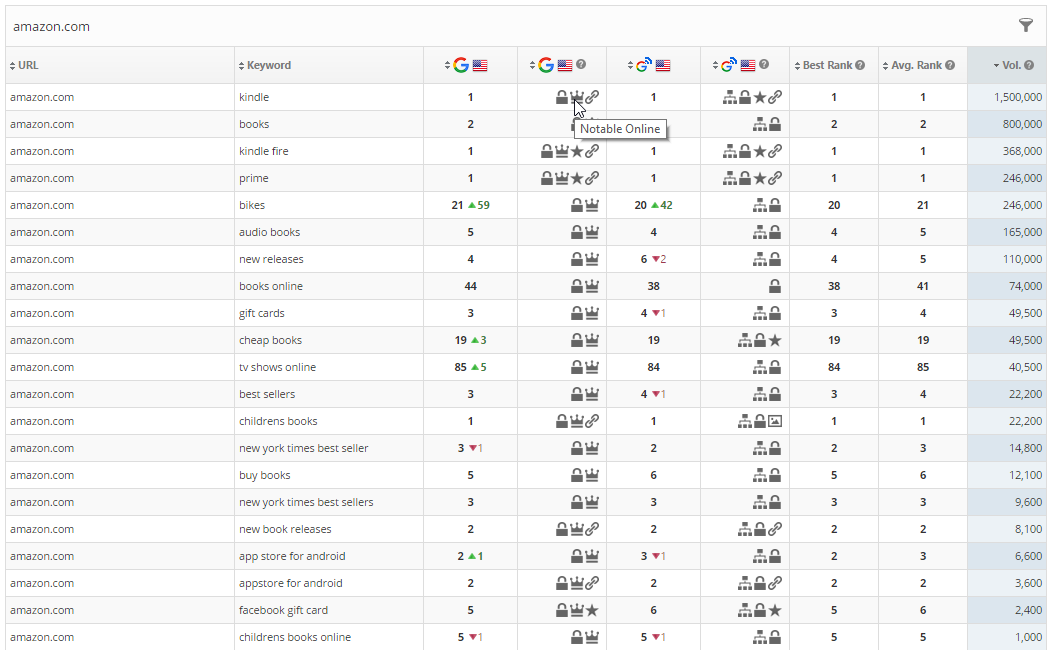1053x650 pixels.
Task: Click bikes desktop rank 21 up 59
Action: pos(470,205)
